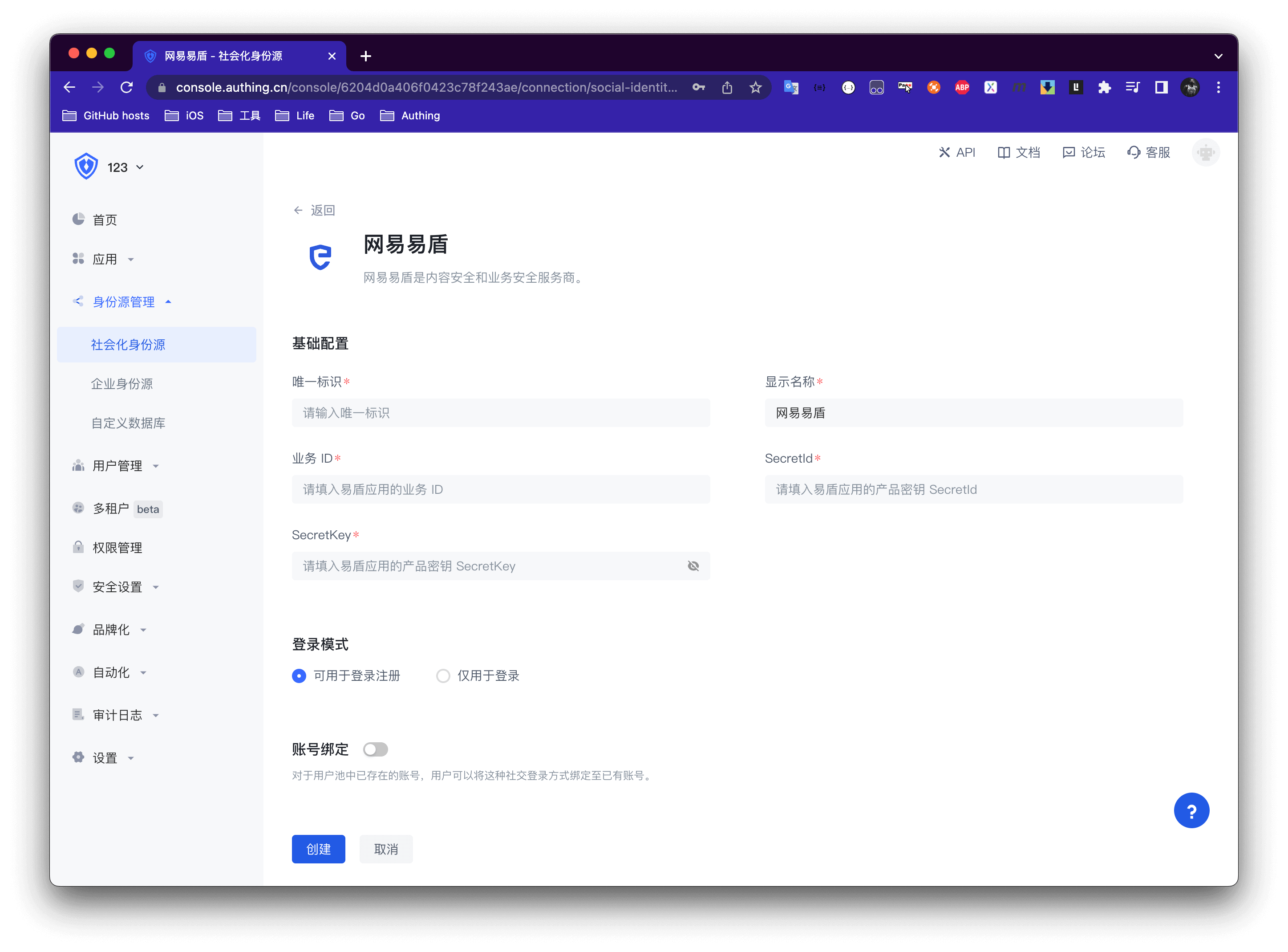1288x952 pixels.
Task: Expand the 用户管理 sidebar menu
Action: point(117,466)
